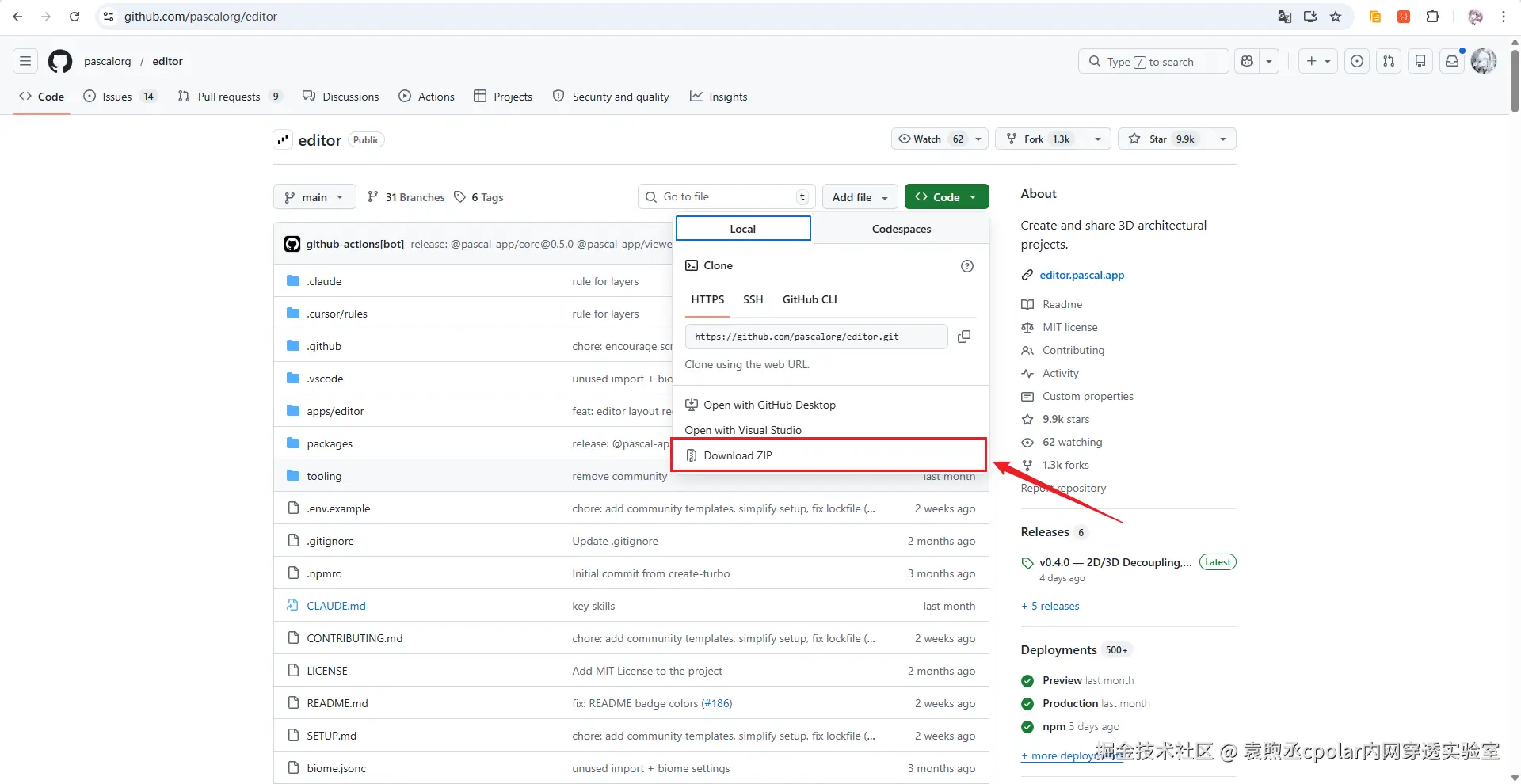1521x784 pixels.
Task: Expand the create new plus dropdown
Action: coord(1318,61)
